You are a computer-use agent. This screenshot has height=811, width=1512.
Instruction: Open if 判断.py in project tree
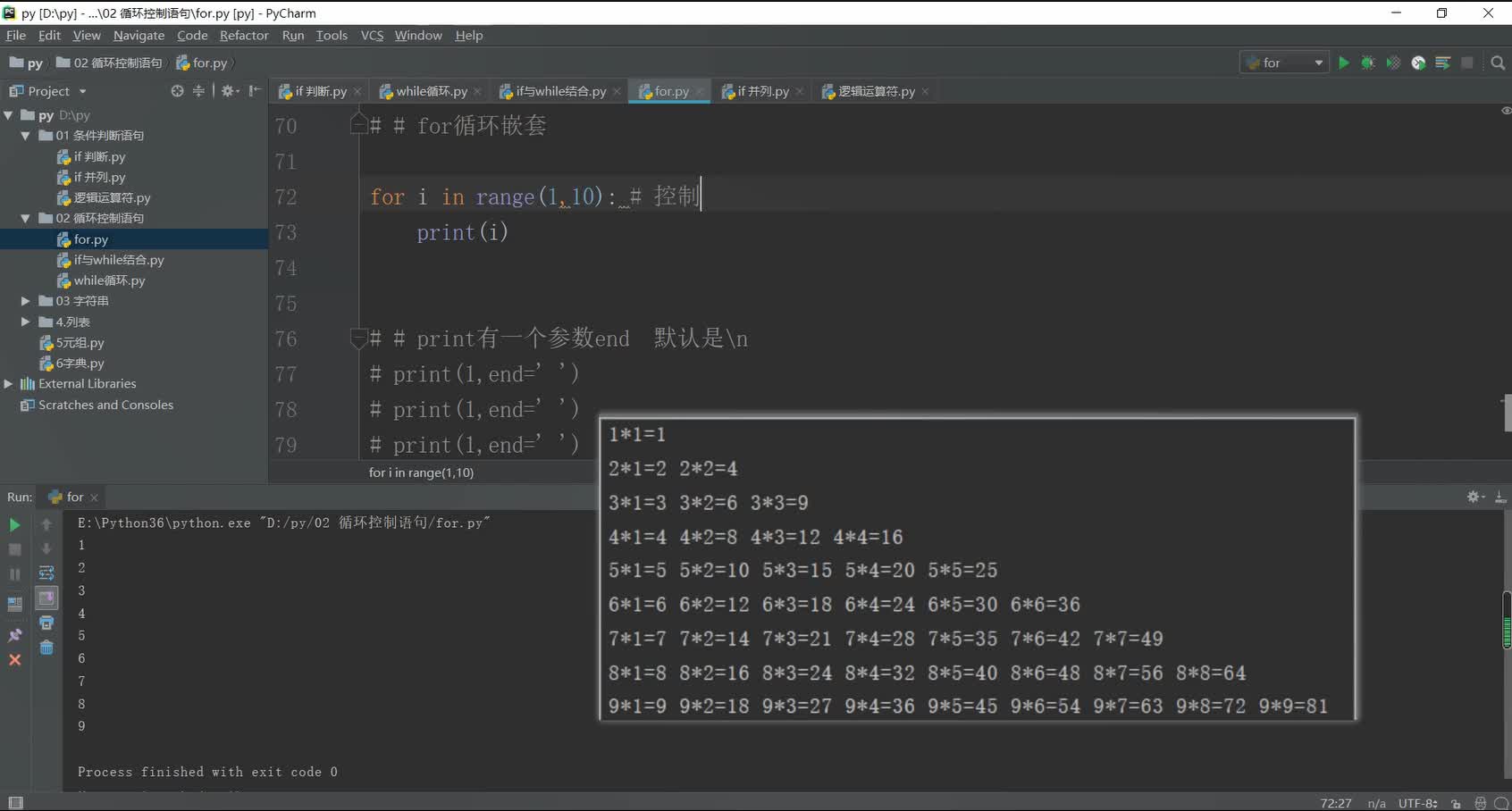(x=91, y=156)
